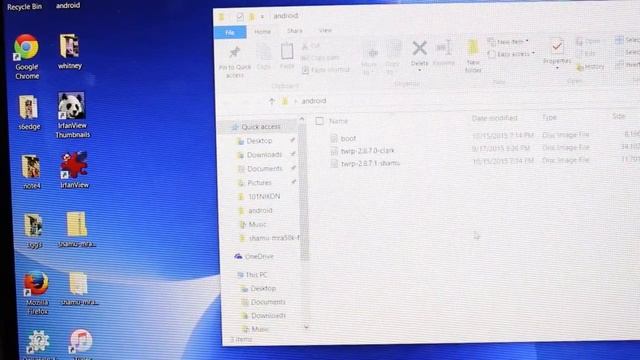
Task: Click Mozilla Firefox desktop shortcut
Action: [36, 293]
